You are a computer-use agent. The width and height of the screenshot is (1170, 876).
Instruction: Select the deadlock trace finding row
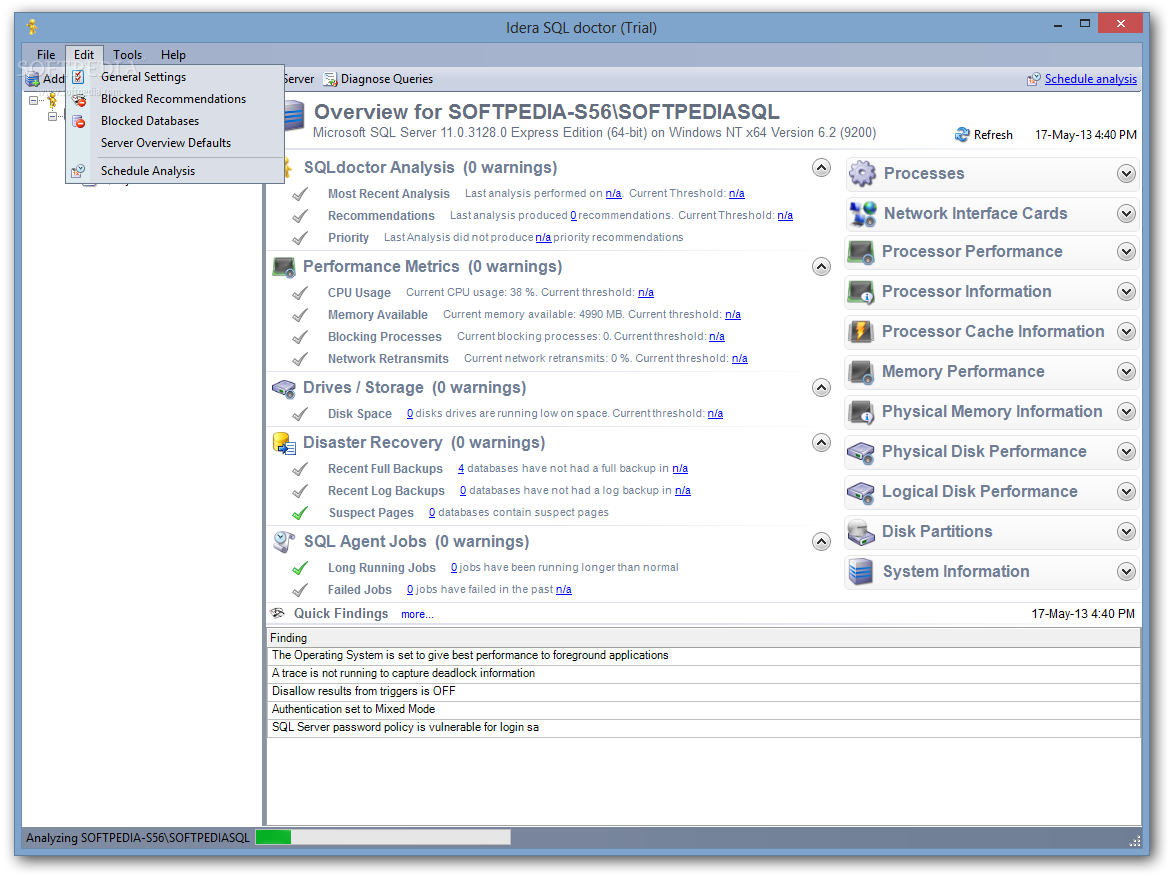(x=703, y=674)
